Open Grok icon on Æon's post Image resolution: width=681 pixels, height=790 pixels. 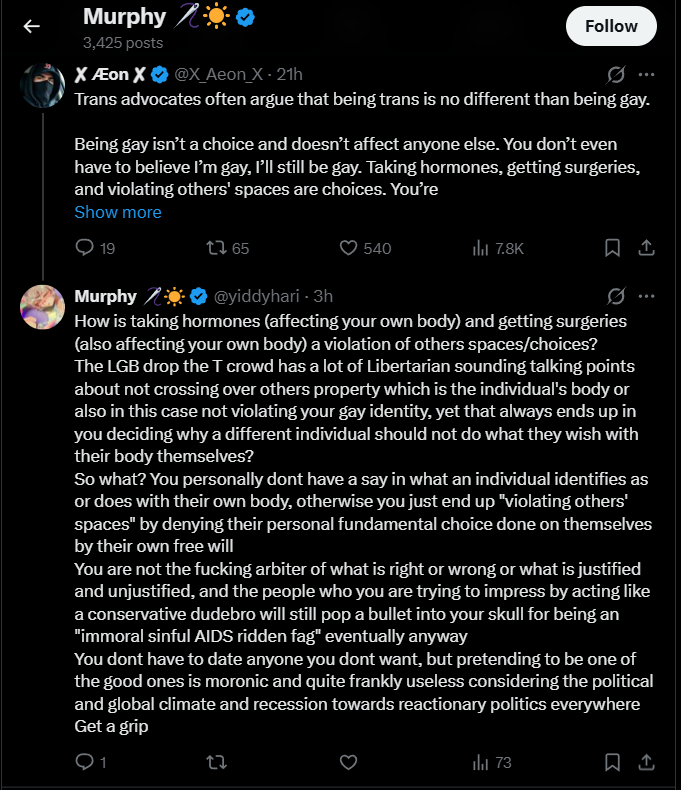click(x=616, y=75)
